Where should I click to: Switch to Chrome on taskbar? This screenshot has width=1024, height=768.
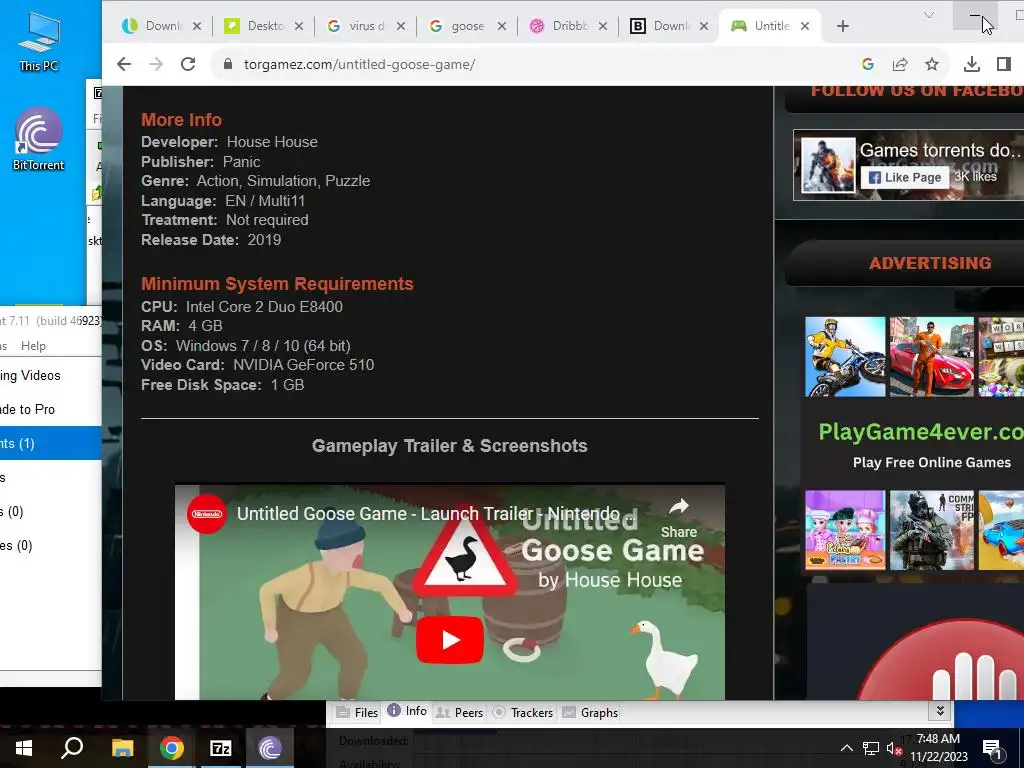pos(172,748)
